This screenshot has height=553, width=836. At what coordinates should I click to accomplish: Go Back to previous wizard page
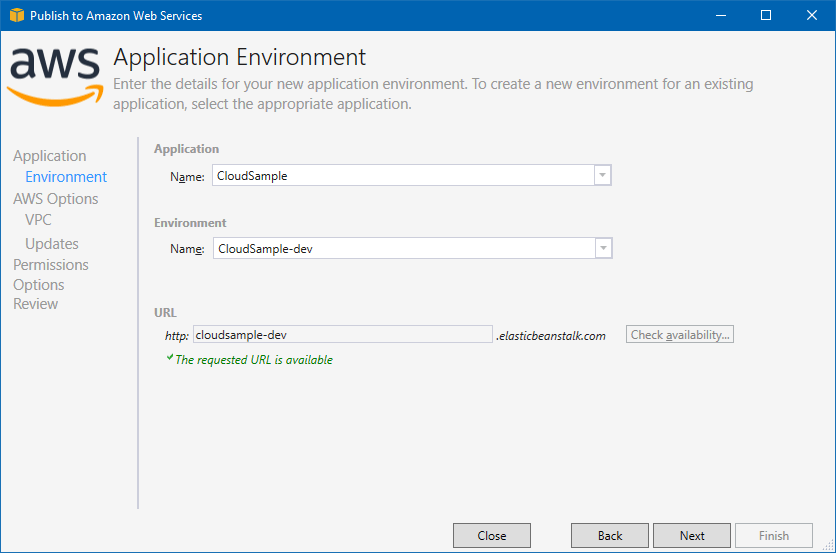pyautogui.click(x=610, y=535)
